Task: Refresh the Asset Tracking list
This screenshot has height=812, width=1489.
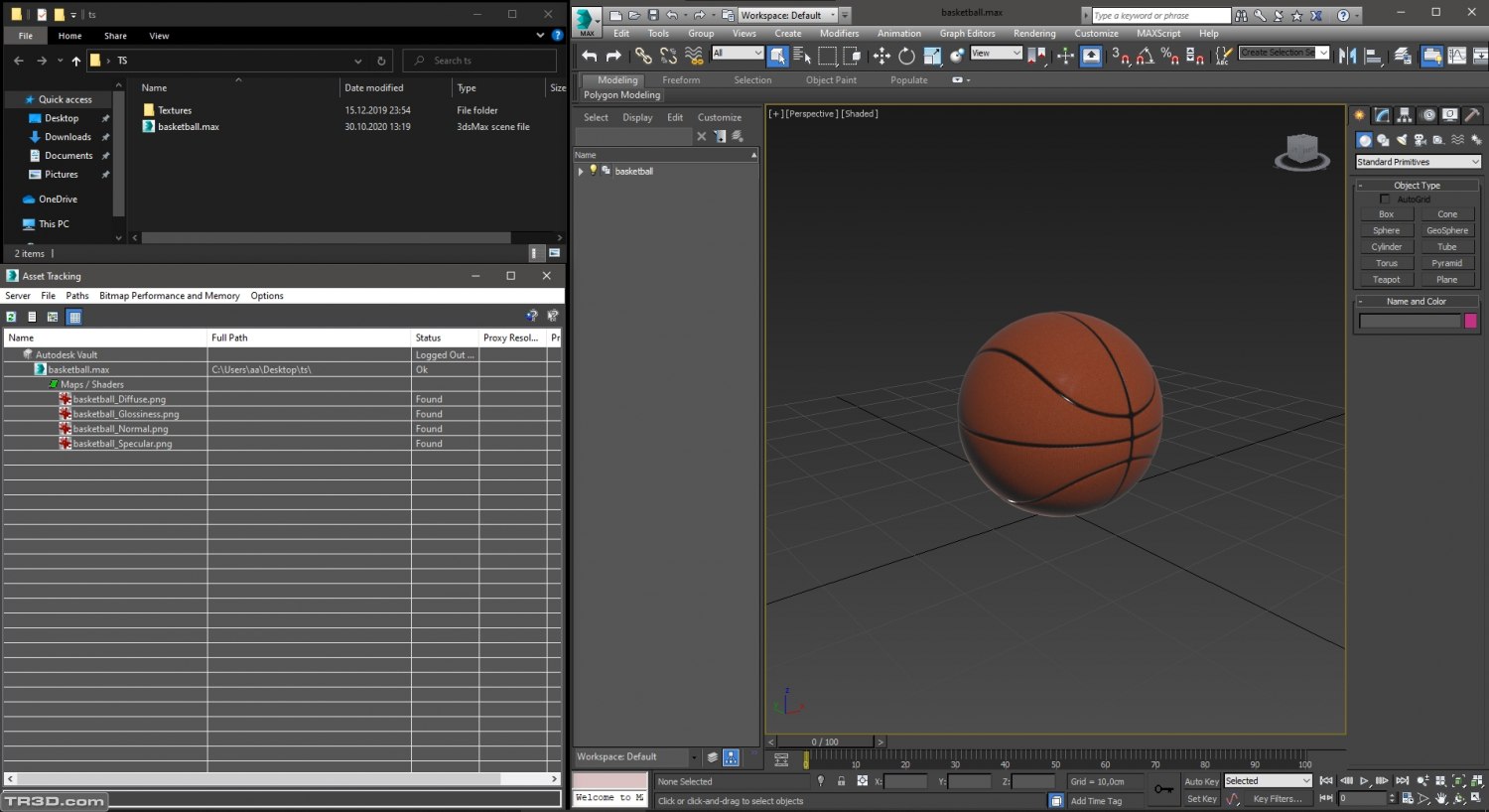Action: coord(11,317)
